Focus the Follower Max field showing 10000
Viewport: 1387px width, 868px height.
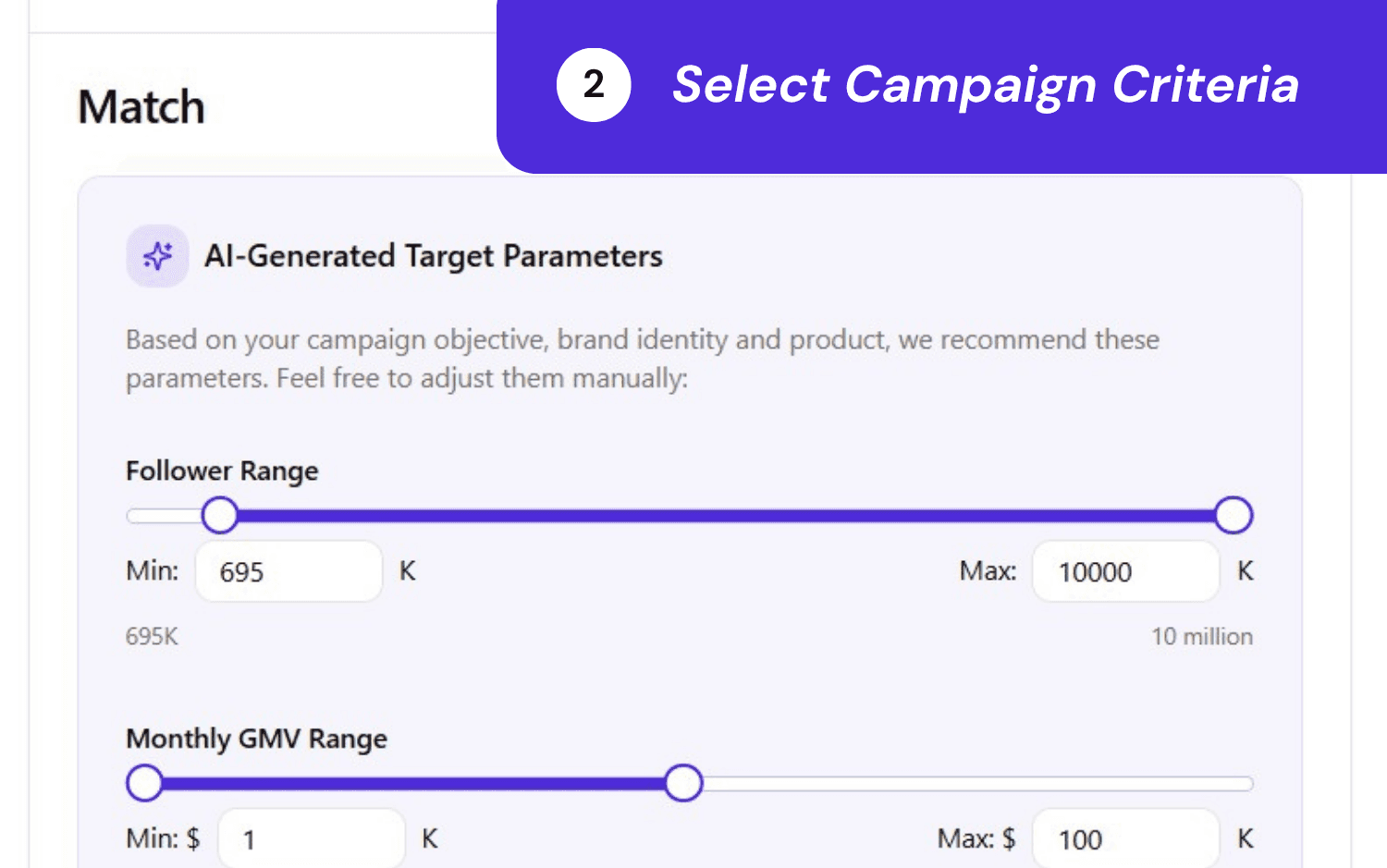(1125, 571)
